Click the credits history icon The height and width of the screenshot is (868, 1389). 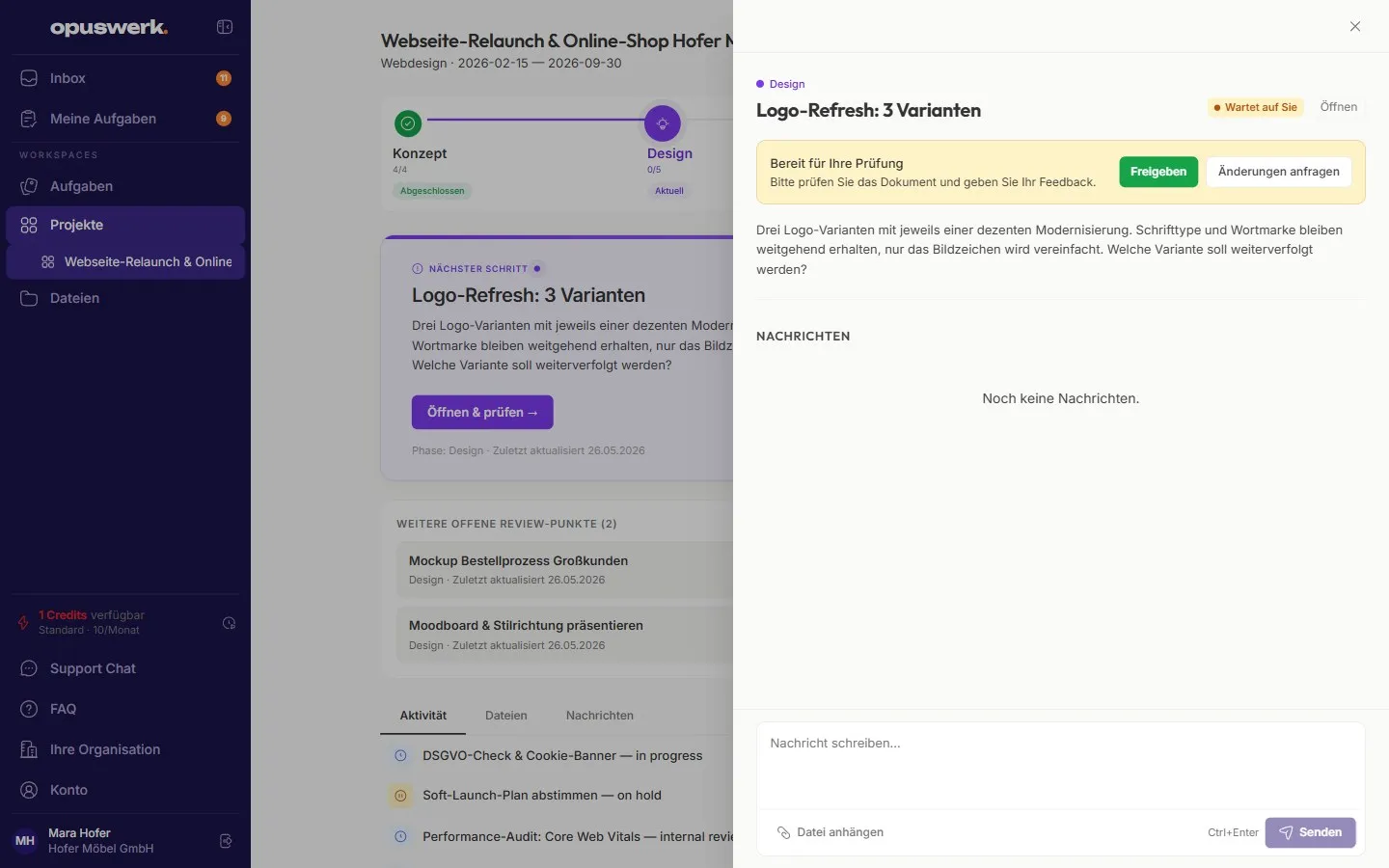(x=229, y=623)
